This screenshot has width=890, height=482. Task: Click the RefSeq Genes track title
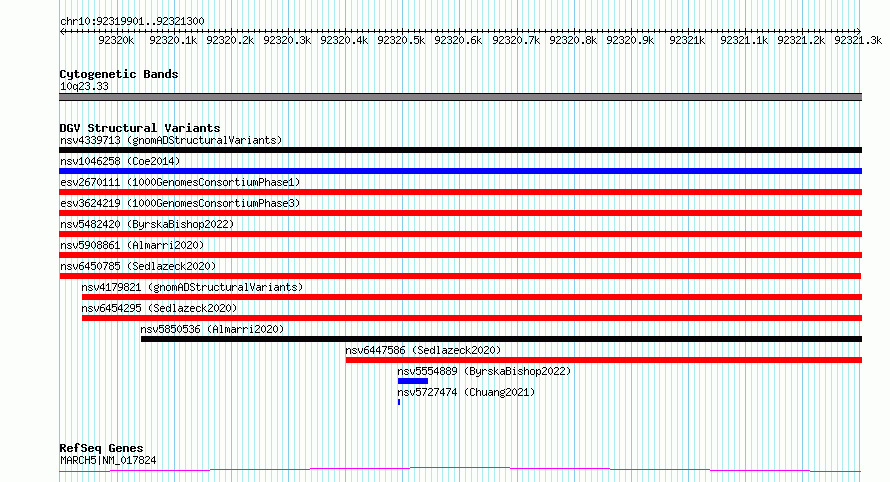click(101, 448)
